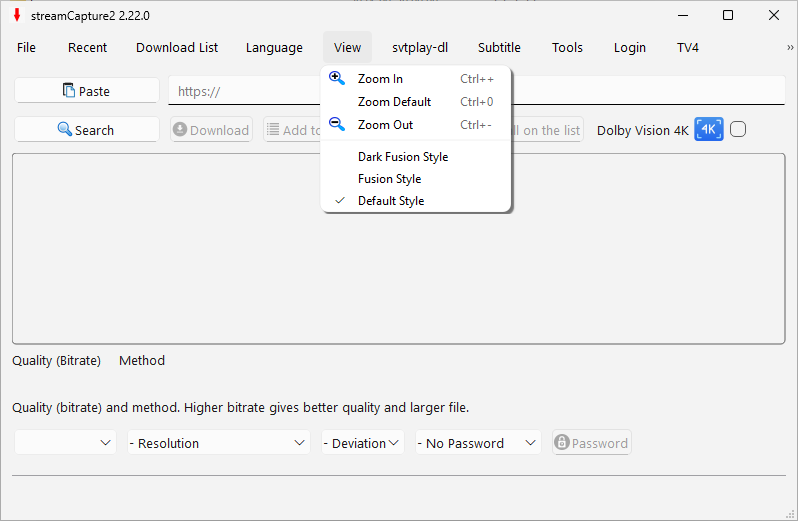Click the Zoom Out magnifier icon
The image size is (798, 521).
pyautogui.click(x=337, y=124)
